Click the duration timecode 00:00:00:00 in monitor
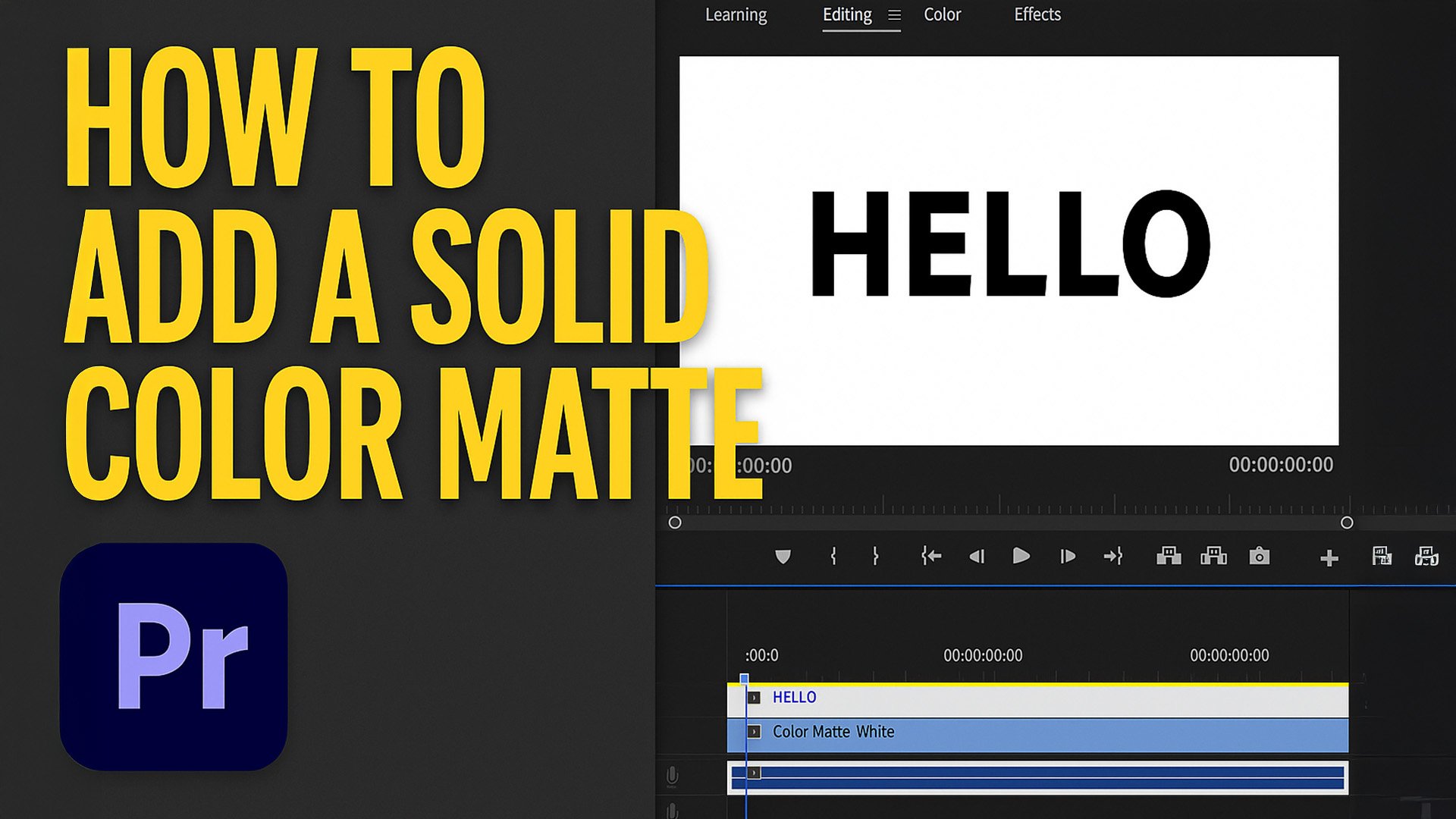This screenshot has width=1456, height=819. (x=1281, y=465)
